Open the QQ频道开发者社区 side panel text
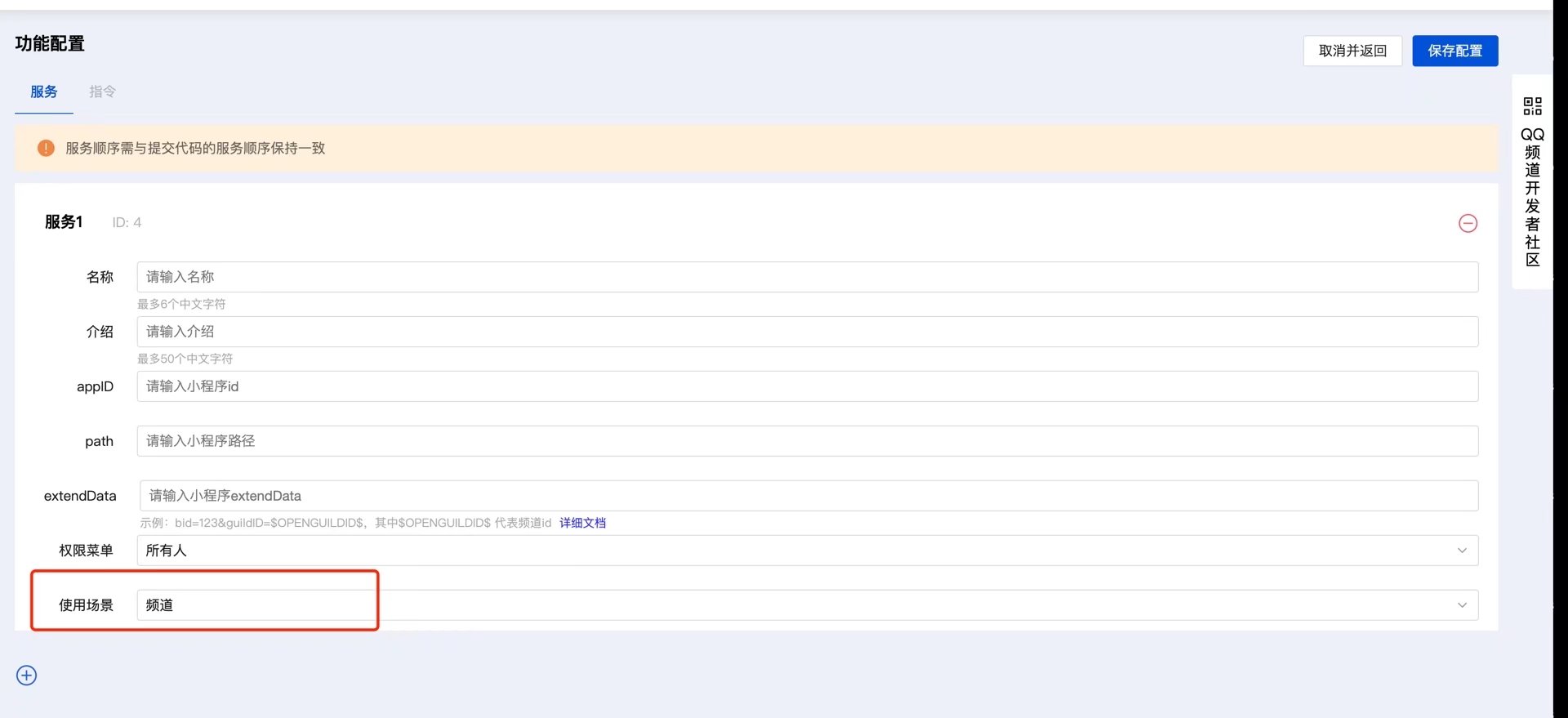The image size is (1568, 718). click(x=1532, y=198)
